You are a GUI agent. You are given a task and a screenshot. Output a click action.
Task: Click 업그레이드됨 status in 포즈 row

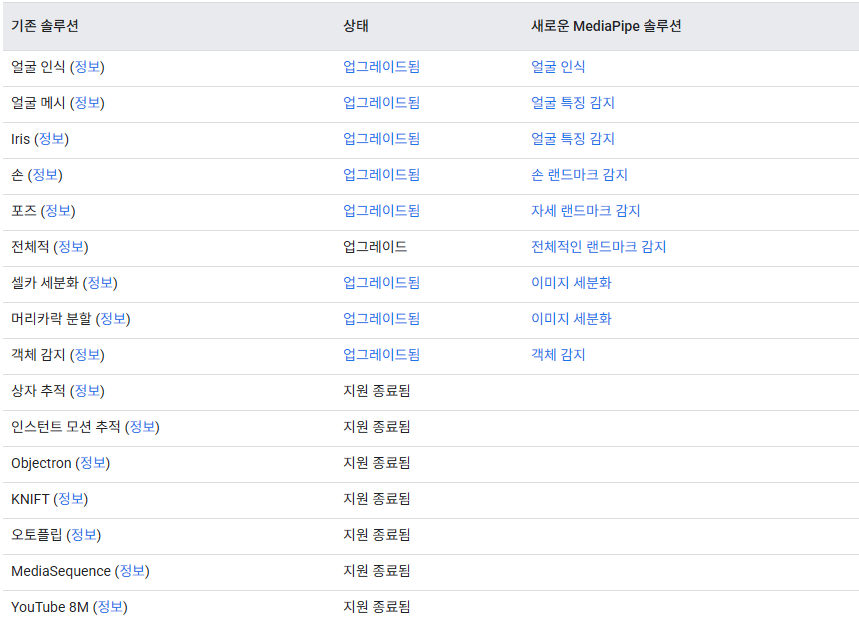tap(381, 211)
